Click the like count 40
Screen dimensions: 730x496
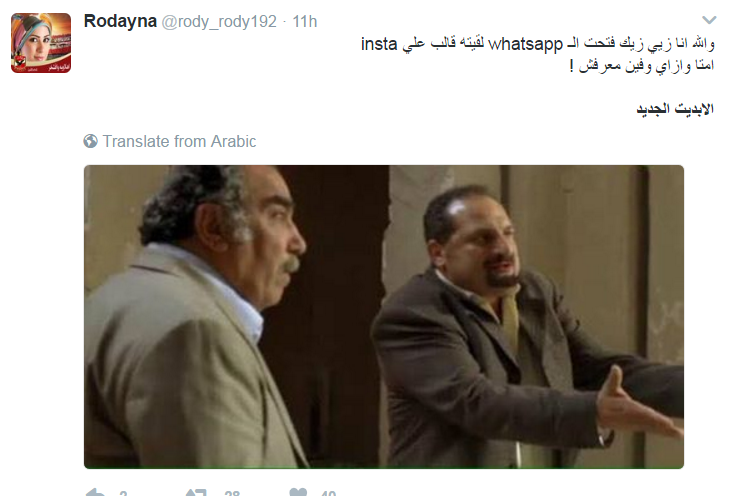[x=329, y=493]
